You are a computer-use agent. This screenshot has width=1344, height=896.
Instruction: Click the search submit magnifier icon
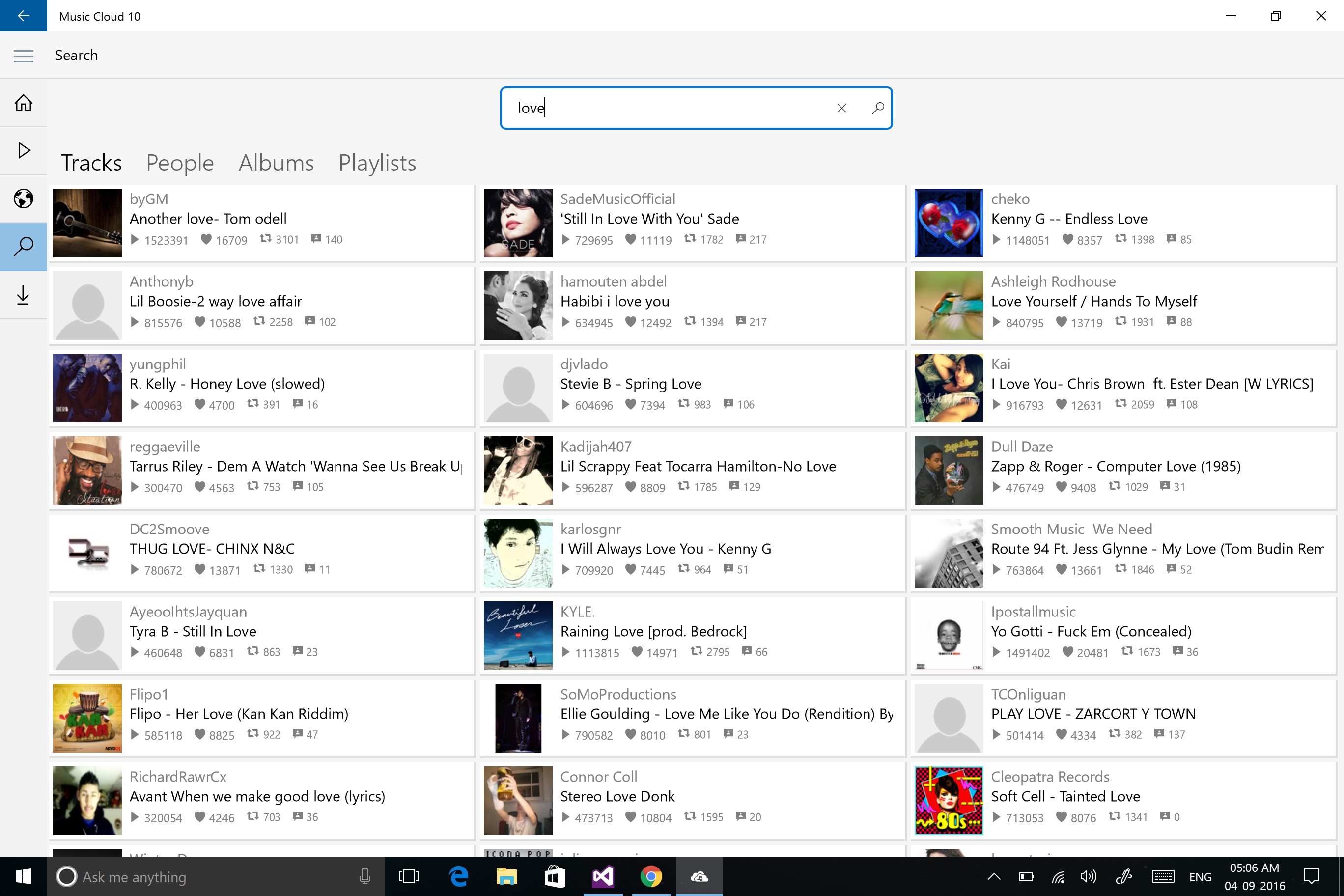[x=878, y=108]
